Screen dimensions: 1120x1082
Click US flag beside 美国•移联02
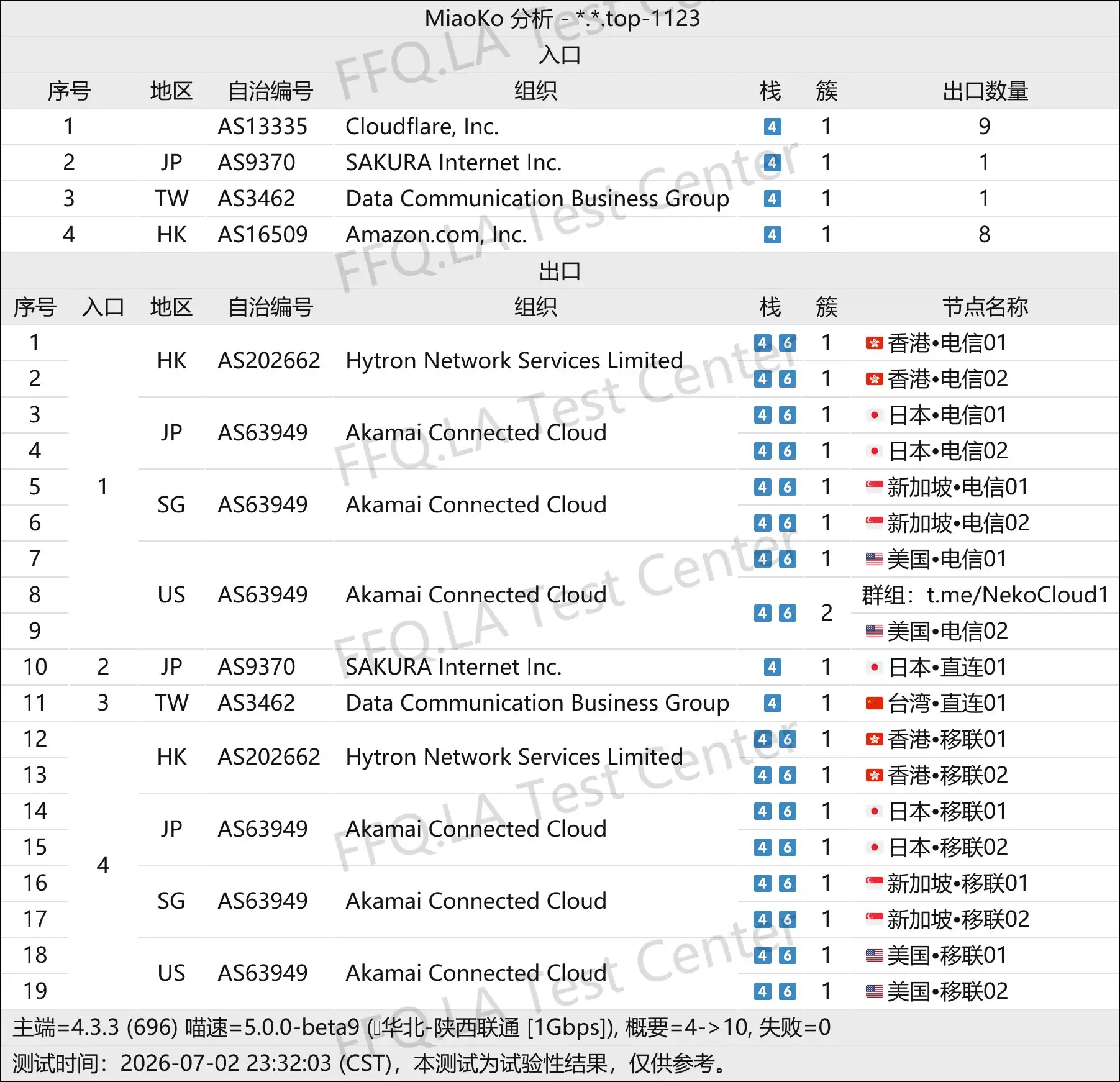pos(874,991)
